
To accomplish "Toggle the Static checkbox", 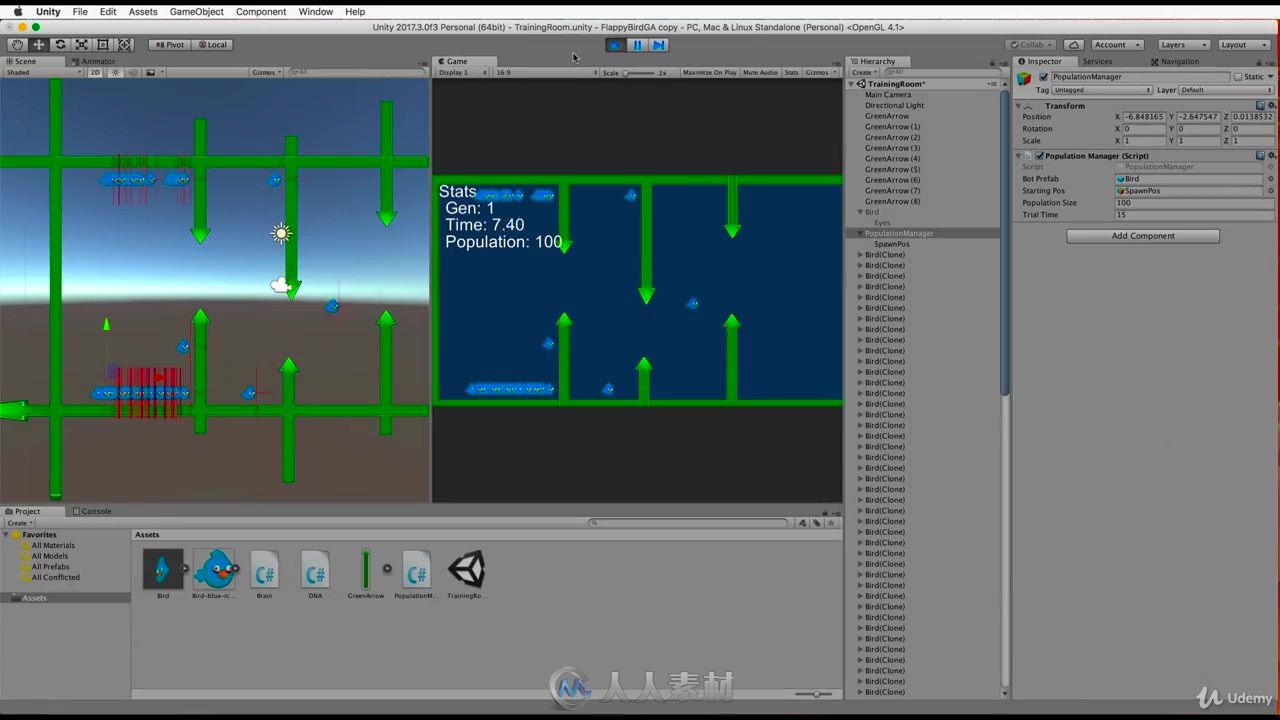I will pyautogui.click(x=1238, y=77).
